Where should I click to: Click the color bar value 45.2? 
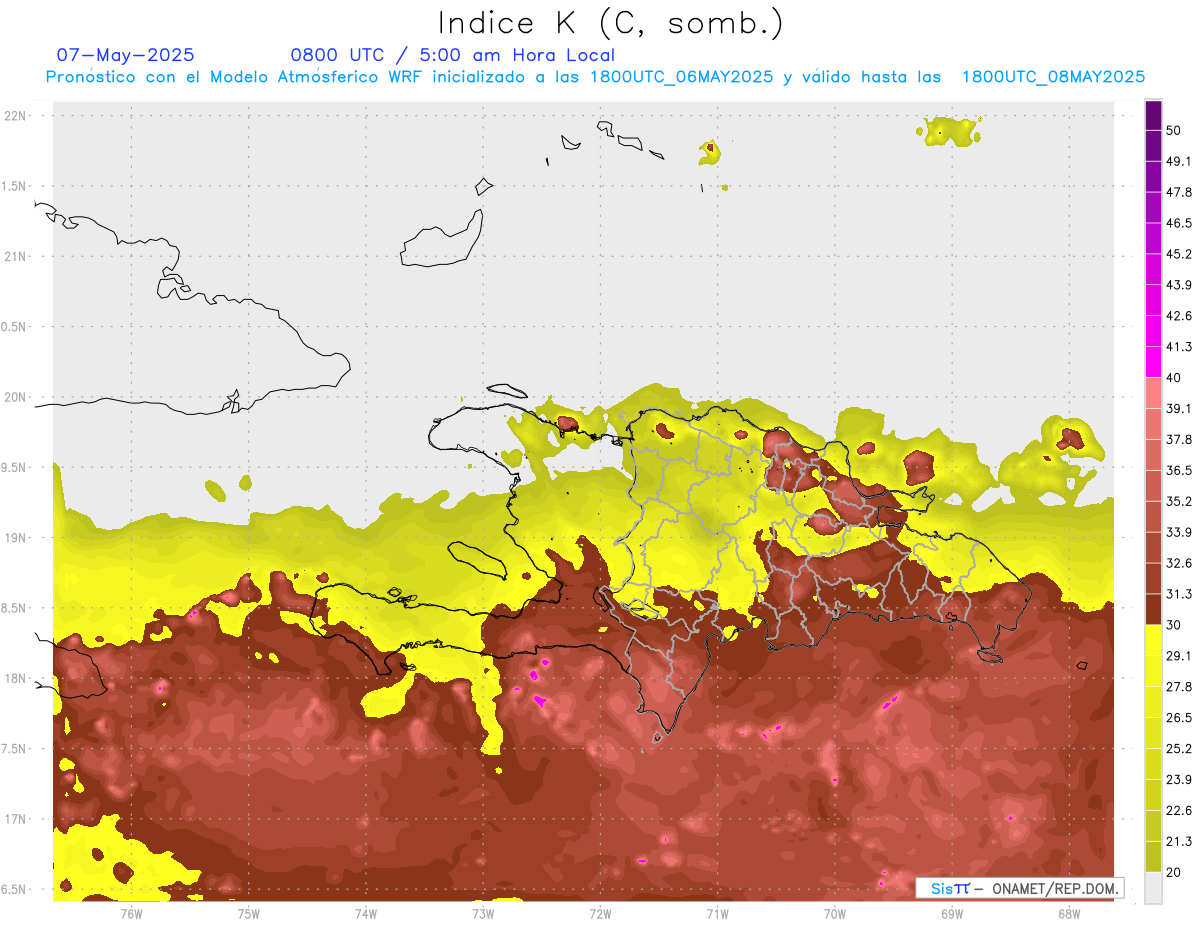click(1179, 254)
